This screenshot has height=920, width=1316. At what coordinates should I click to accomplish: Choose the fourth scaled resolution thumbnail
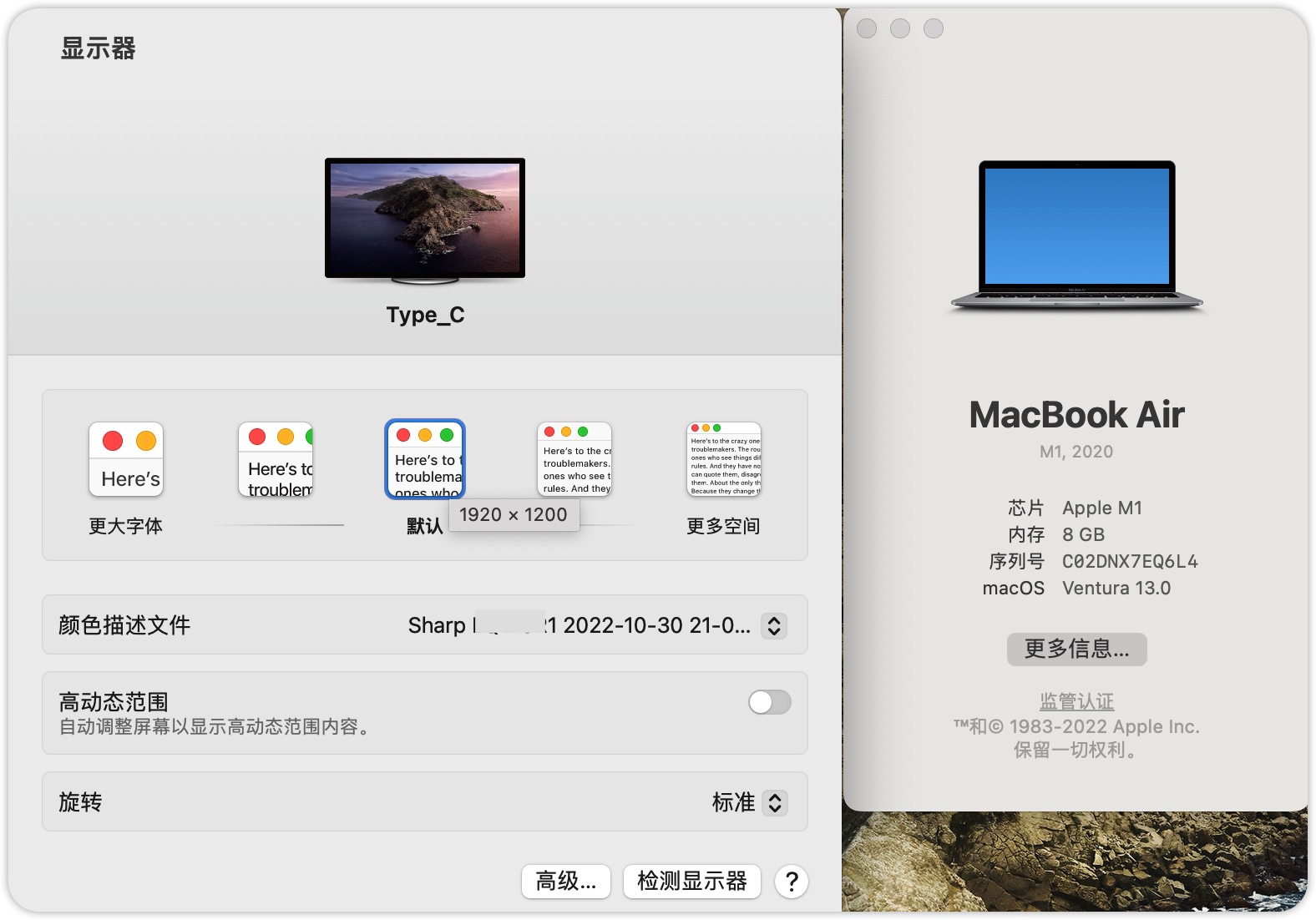574,459
